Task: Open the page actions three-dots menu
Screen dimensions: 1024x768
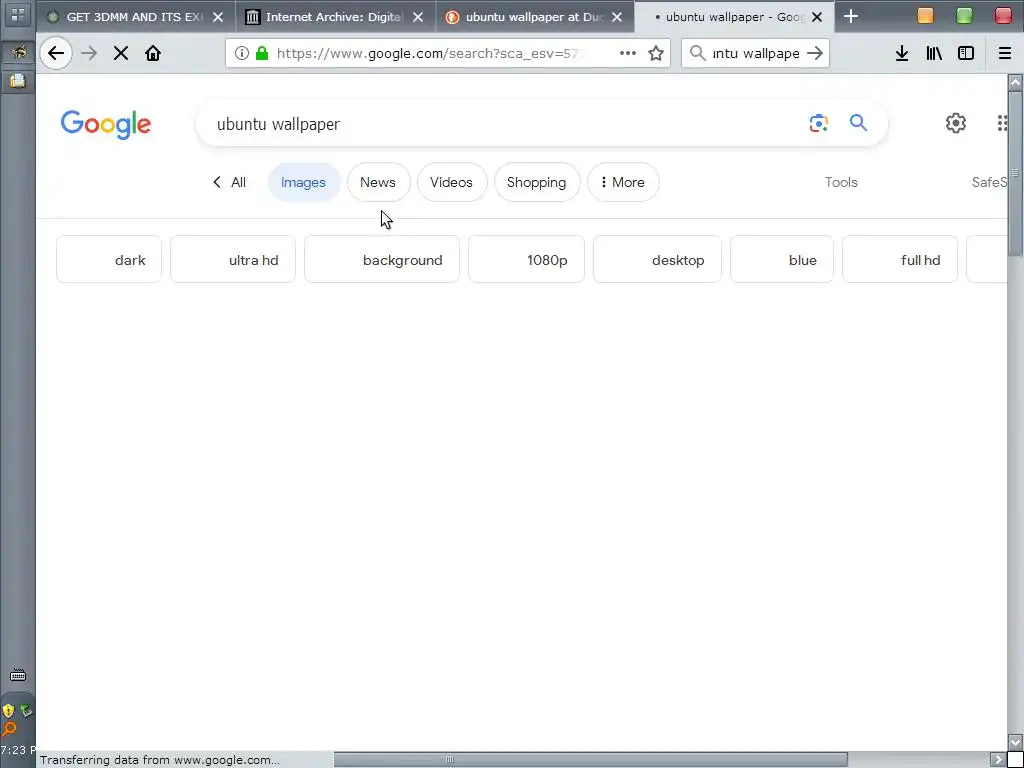Action: click(628, 53)
